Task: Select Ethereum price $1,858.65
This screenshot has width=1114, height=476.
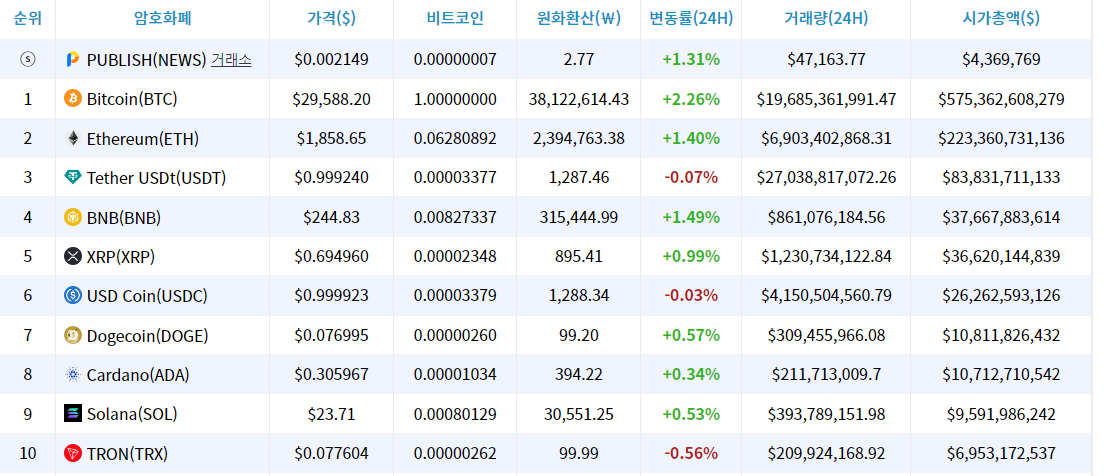Action: pos(332,139)
